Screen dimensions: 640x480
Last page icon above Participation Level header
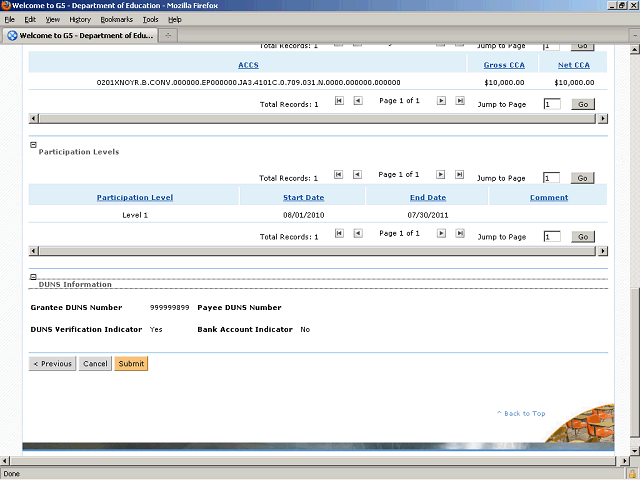[x=459, y=175]
